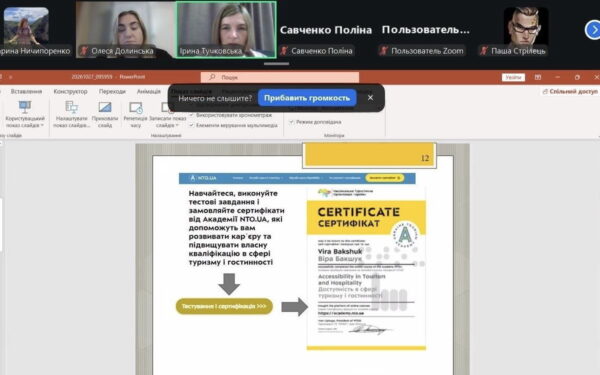
Task: Open the Анімація ribbon tab
Action: pyautogui.click(x=148, y=91)
